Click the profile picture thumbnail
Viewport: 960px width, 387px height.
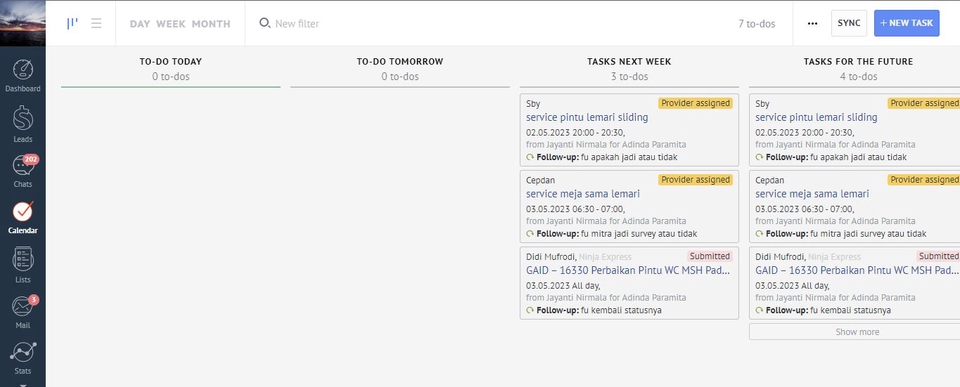click(x=23, y=23)
